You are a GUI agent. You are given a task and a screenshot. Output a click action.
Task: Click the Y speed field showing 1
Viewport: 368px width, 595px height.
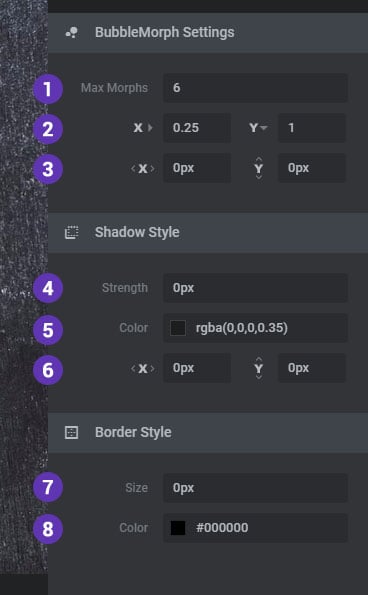pyautogui.click(x=312, y=128)
